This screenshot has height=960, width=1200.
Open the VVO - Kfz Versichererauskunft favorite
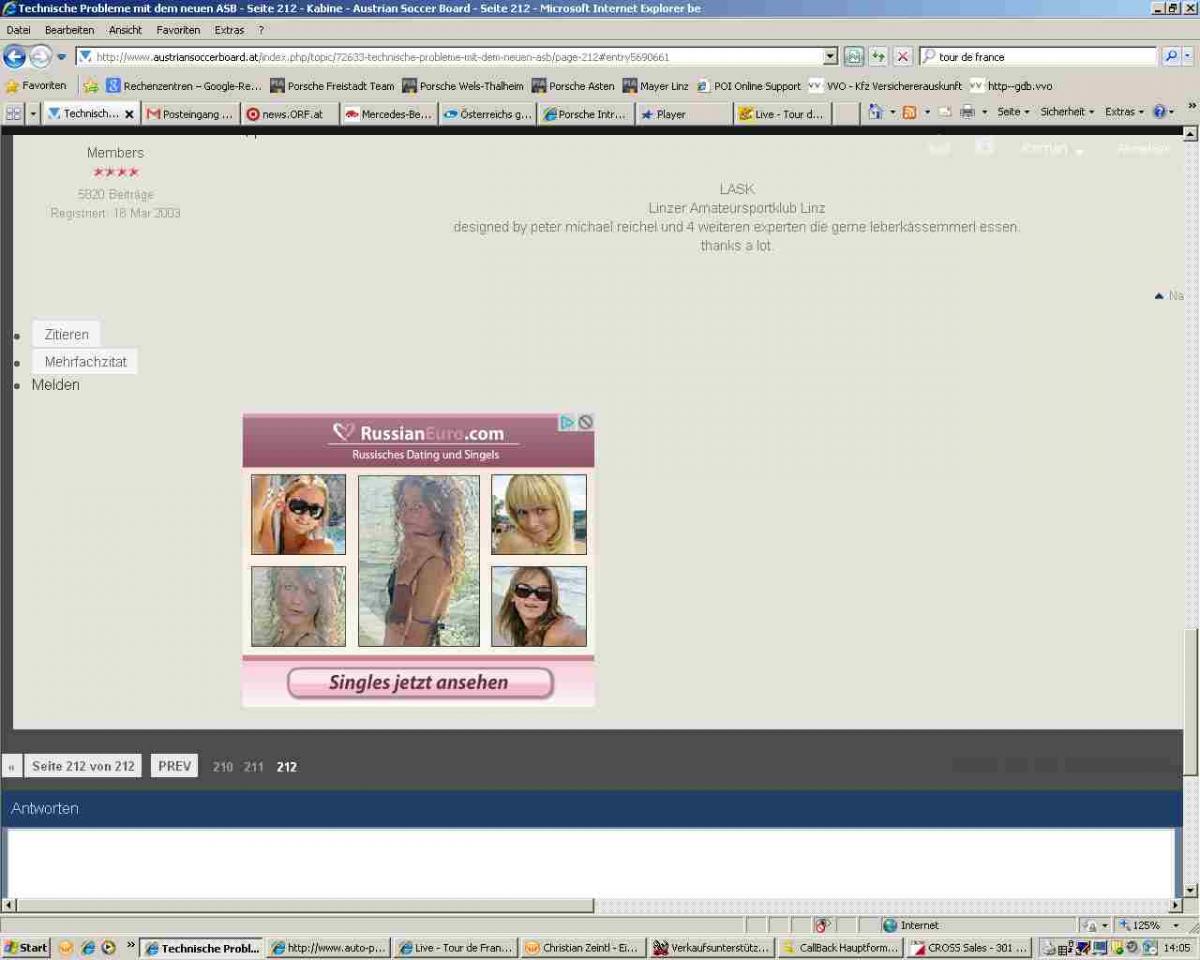click(x=886, y=86)
